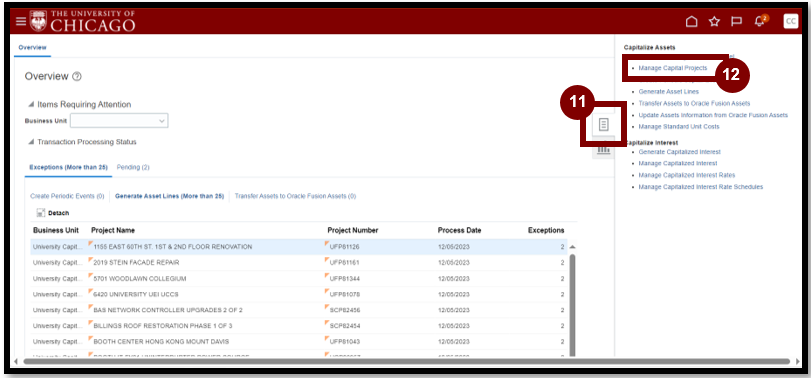Select row BAS NETWORK CONTROLLER UPGRADES 2 OF 2

click(x=298, y=310)
